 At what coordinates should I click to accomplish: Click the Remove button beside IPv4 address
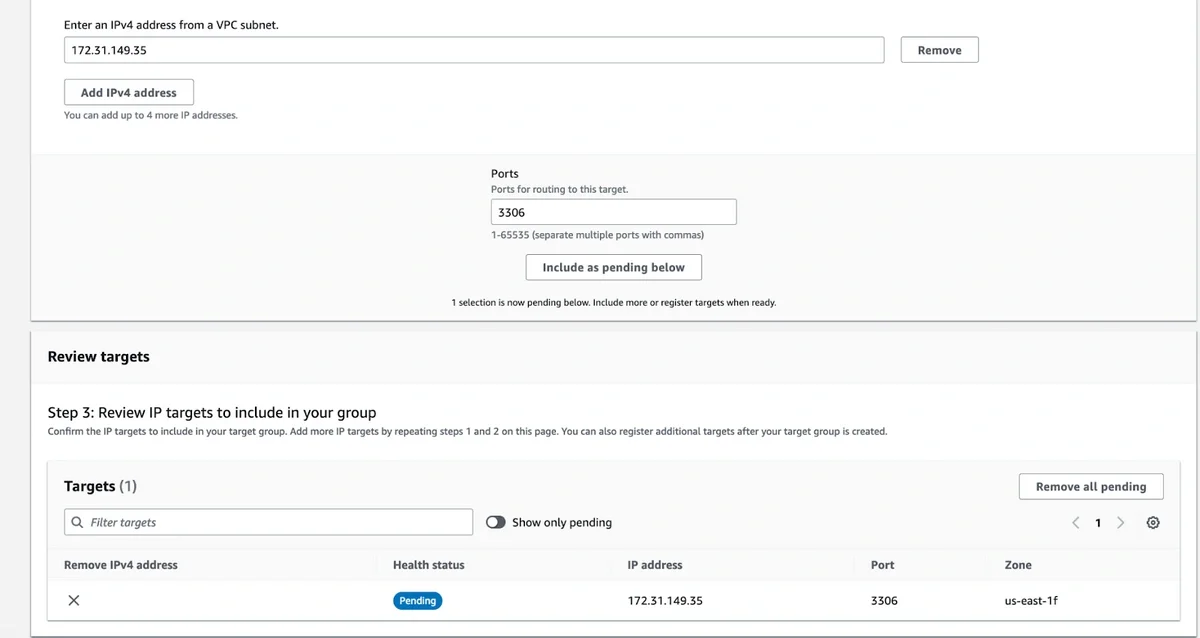tap(939, 50)
